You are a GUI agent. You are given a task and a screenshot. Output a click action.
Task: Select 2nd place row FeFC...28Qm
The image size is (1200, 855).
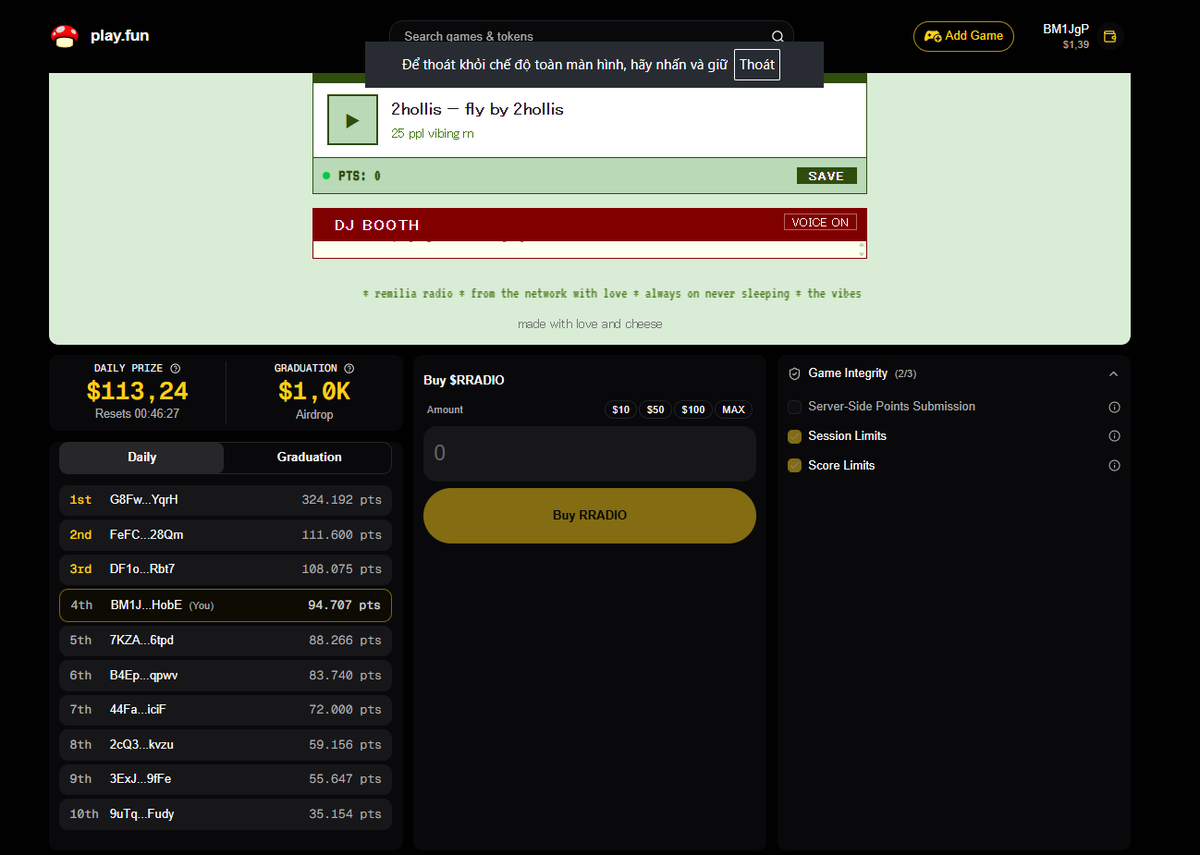[x=225, y=535]
